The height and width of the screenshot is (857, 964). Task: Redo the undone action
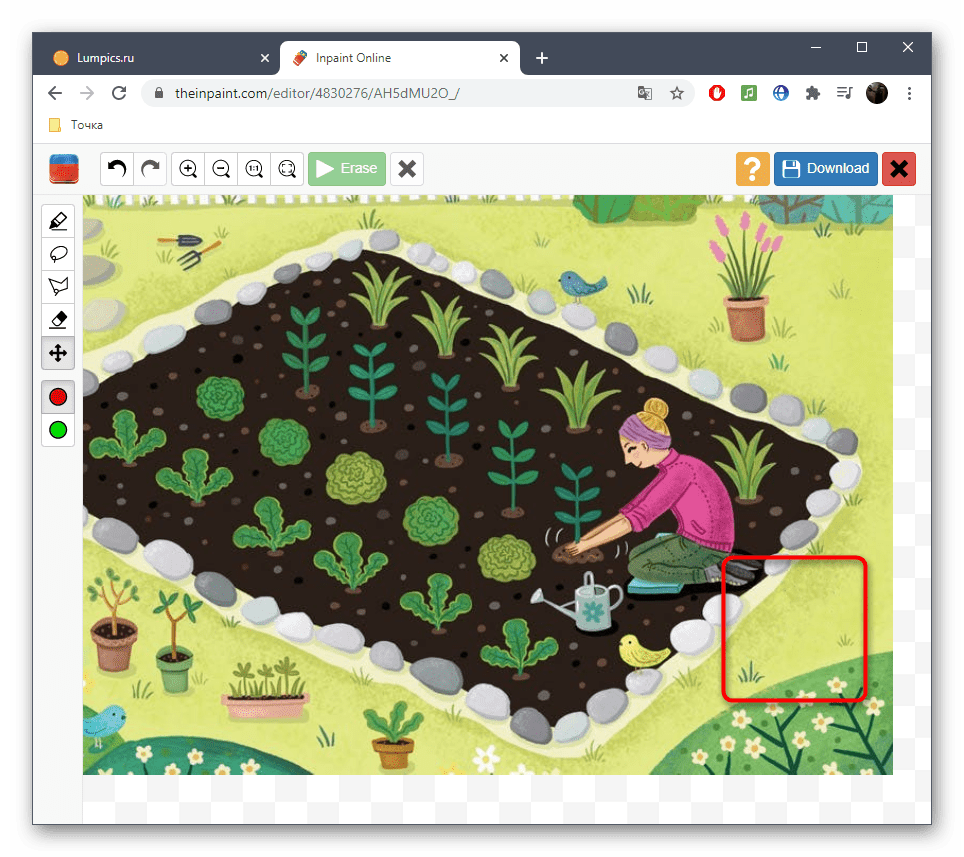pyautogui.click(x=150, y=169)
